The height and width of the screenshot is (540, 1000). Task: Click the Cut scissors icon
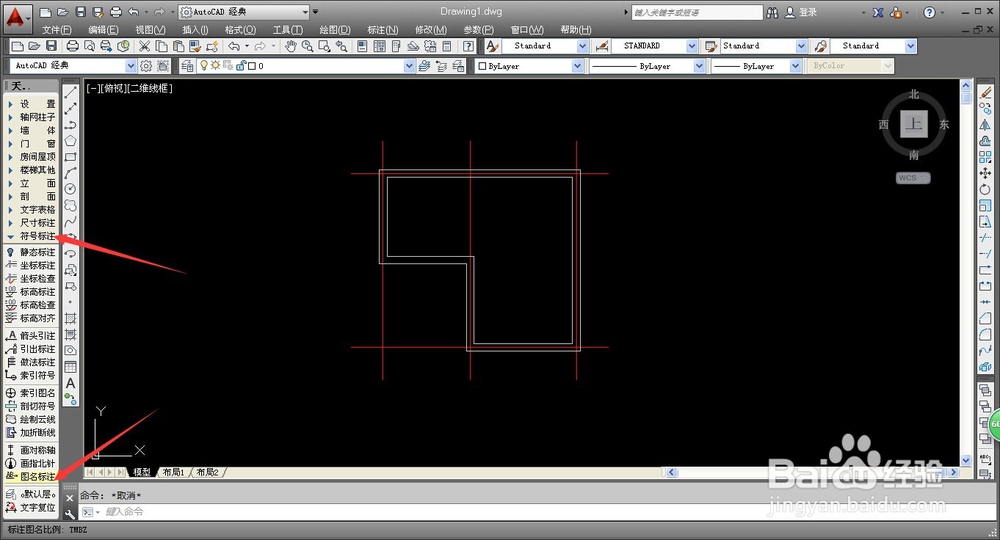[145, 46]
